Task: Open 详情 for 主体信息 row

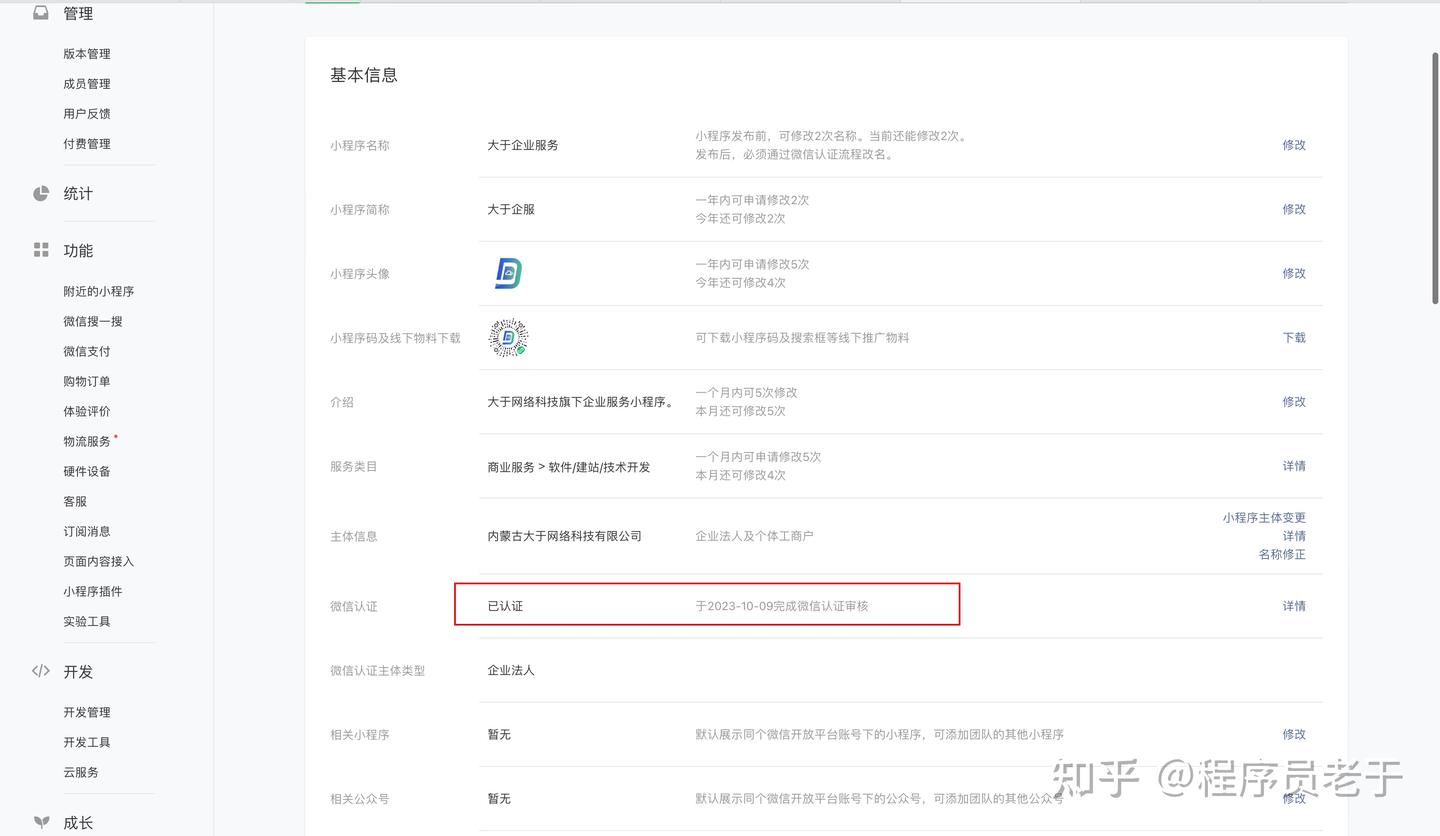Action: pyautogui.click(x=1294, y=536)
